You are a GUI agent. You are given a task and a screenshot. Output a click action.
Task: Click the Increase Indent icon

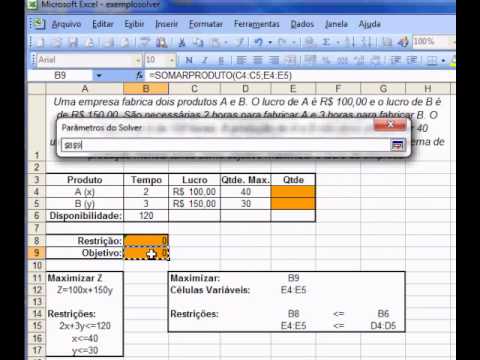pyautogui.click(x=412, y=60)
